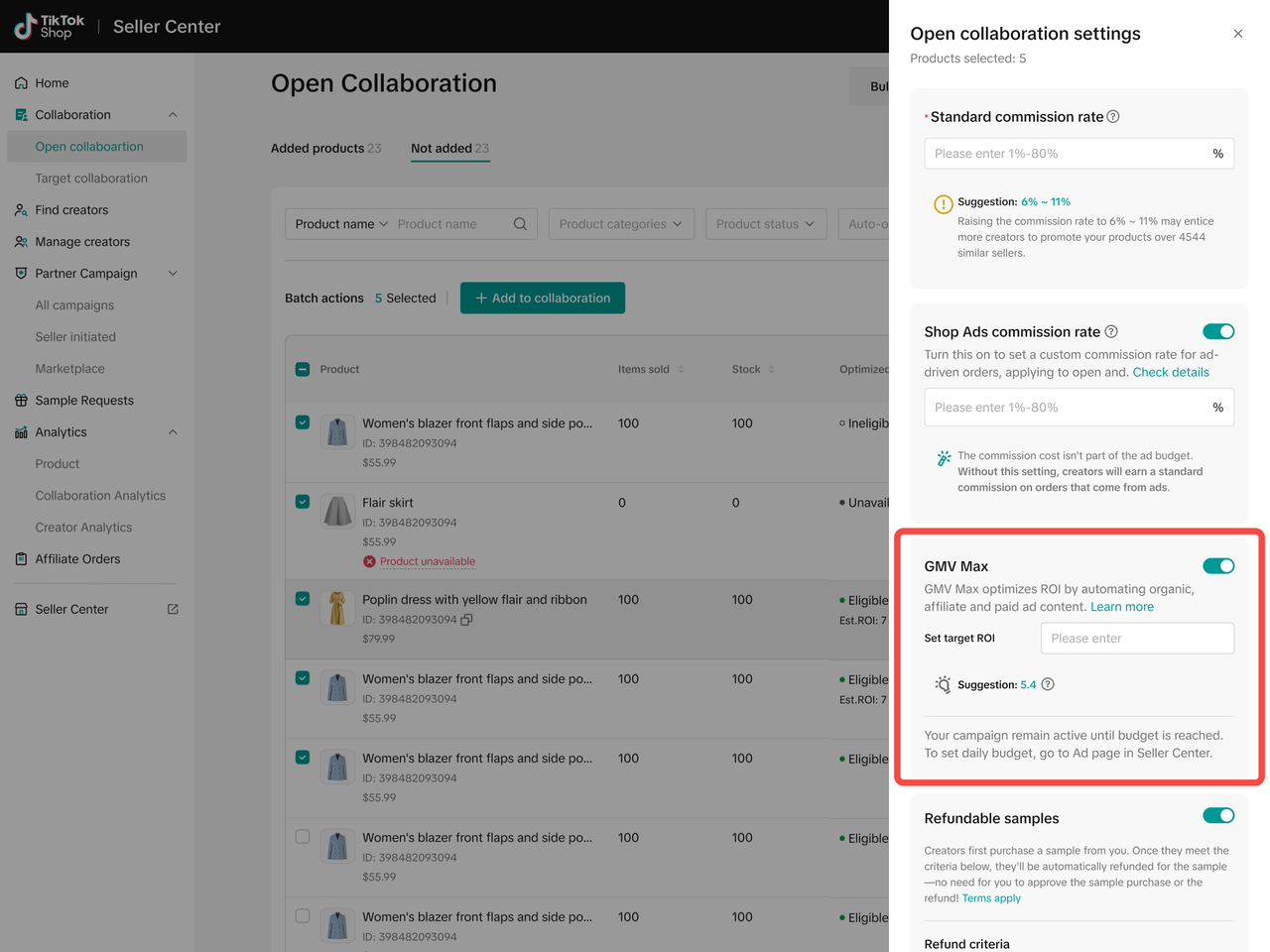Open Target collaboration in the sidebar
This screenshot has height=952, width=1270.
91,178
